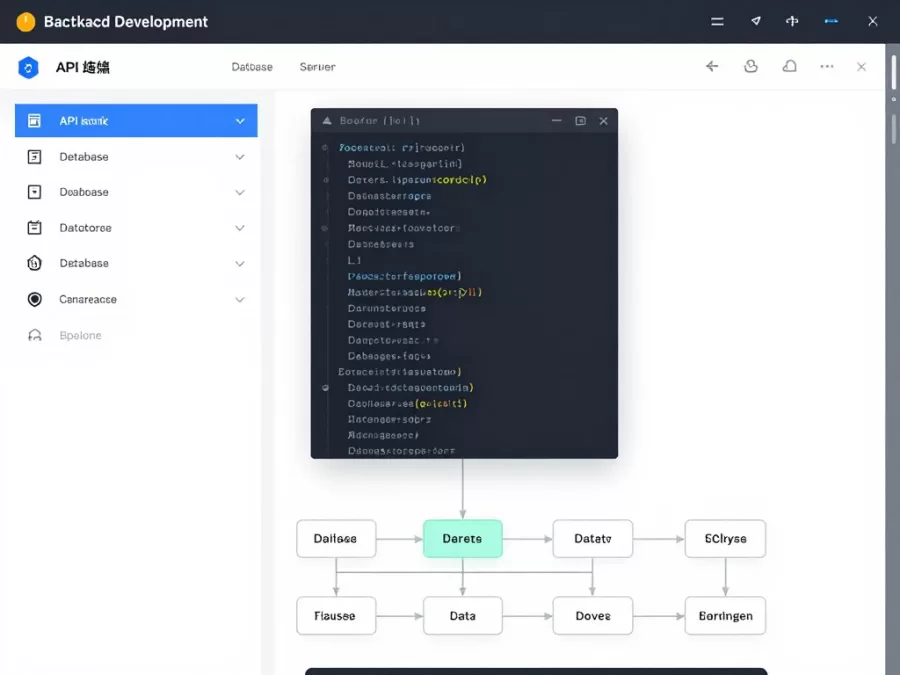Expand the Datotoree chevron in sidebar
Viewport: 900px width, 675px height.
[x=240, y=228]
